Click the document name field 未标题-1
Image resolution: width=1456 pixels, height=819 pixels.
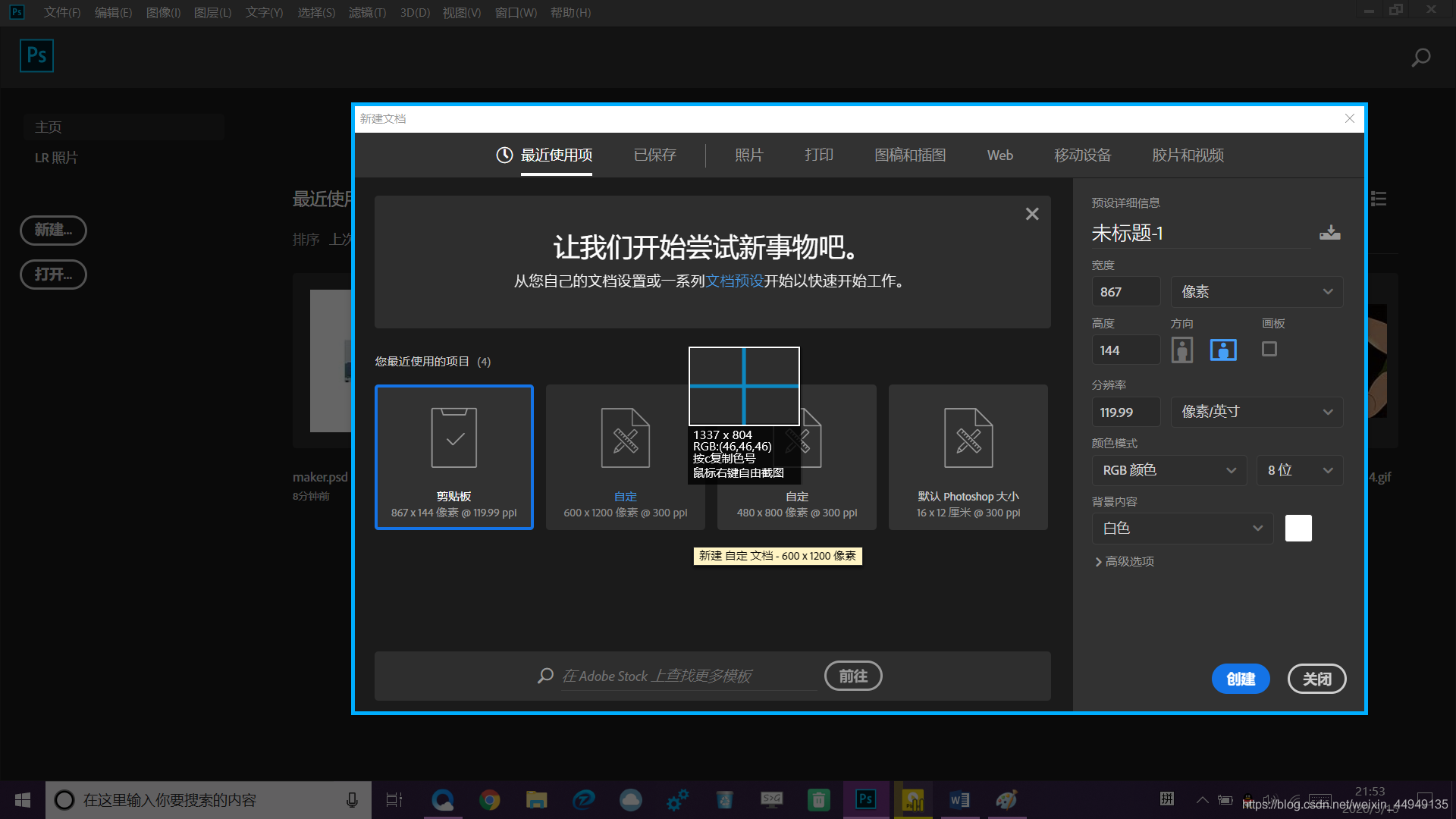click(x=1200, y=234)
